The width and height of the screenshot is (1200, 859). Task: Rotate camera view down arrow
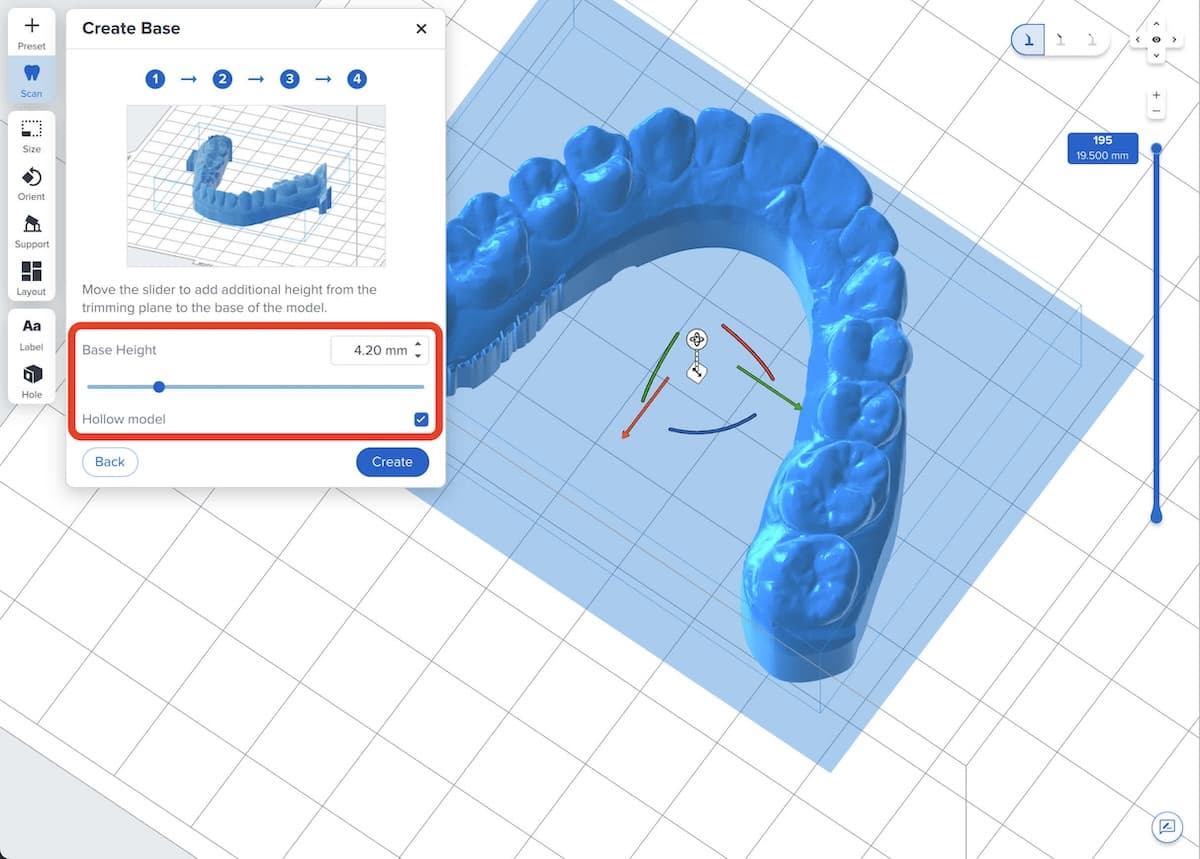pyautogui.click(x=1156, y=57)
